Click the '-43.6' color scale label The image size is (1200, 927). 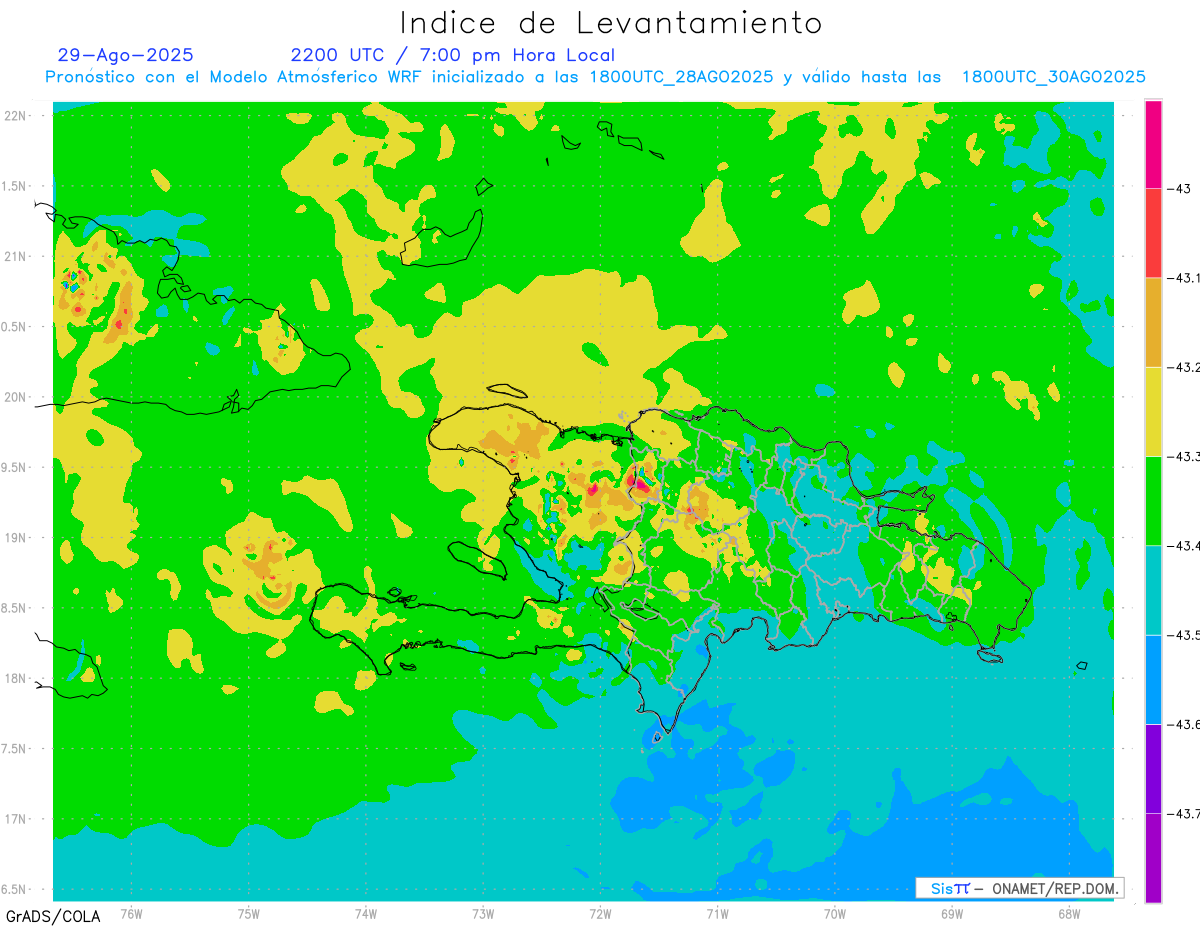[x=1184, y=724]
